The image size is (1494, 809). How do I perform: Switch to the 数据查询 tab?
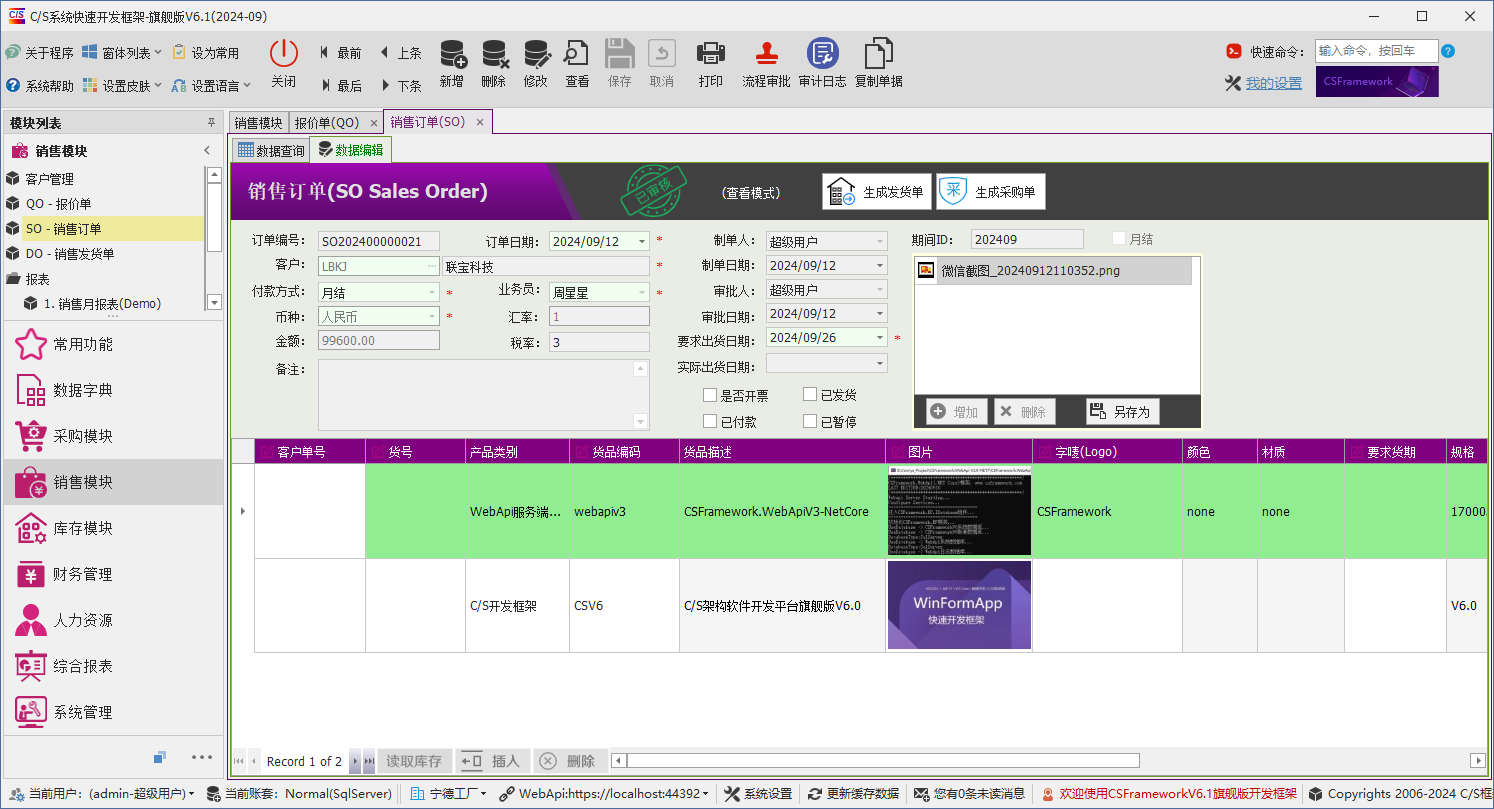(271, 150)
